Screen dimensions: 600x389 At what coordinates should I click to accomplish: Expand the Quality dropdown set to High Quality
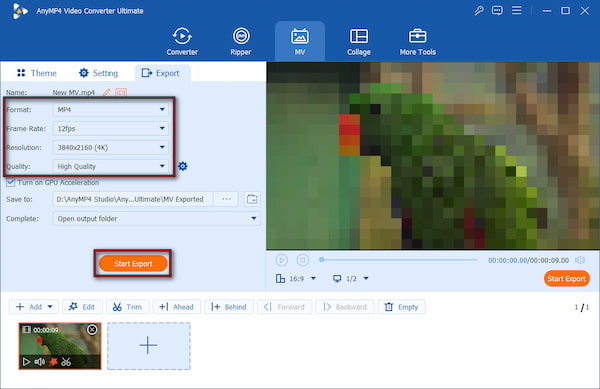click(110, 166)
